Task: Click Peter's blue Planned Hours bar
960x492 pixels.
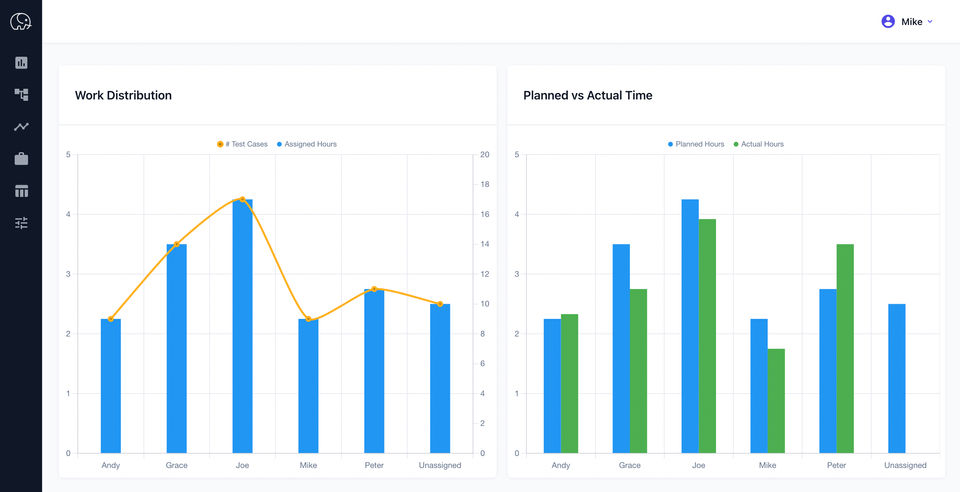Action: click(828, 371)
